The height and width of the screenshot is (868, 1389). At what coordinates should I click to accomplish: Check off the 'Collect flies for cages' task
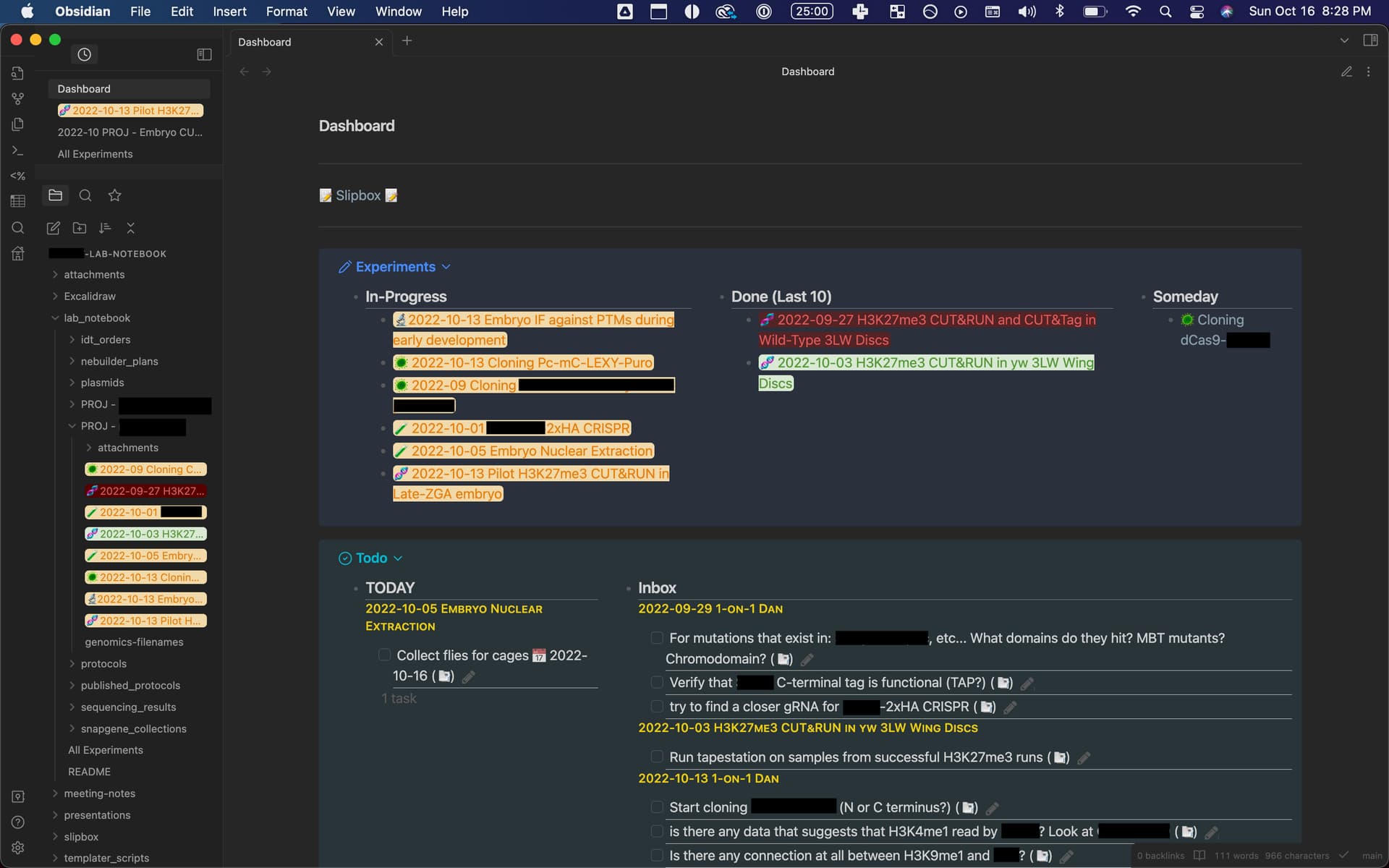pos(384,655)
